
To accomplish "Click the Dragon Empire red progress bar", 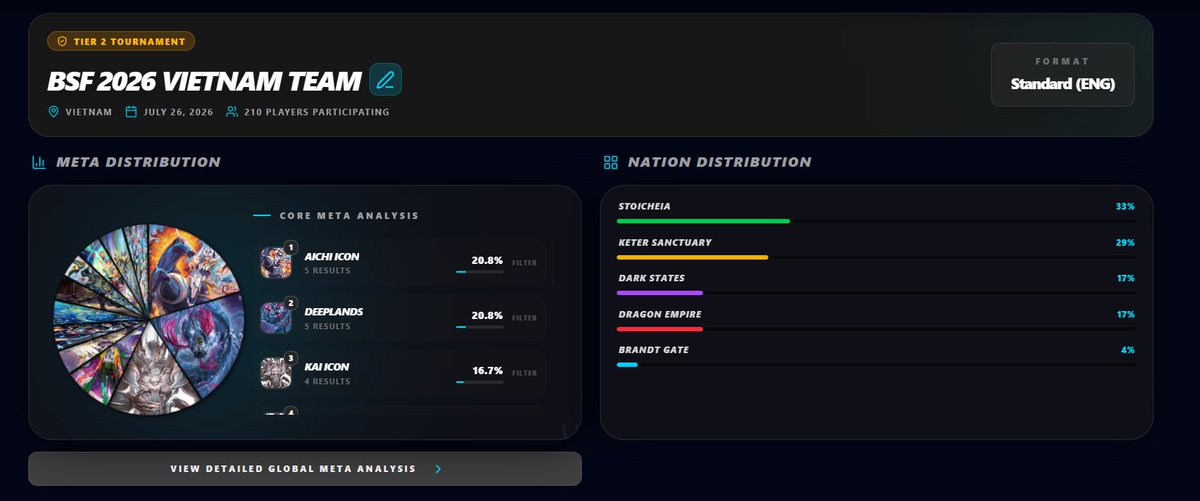I will coord(660,329).
